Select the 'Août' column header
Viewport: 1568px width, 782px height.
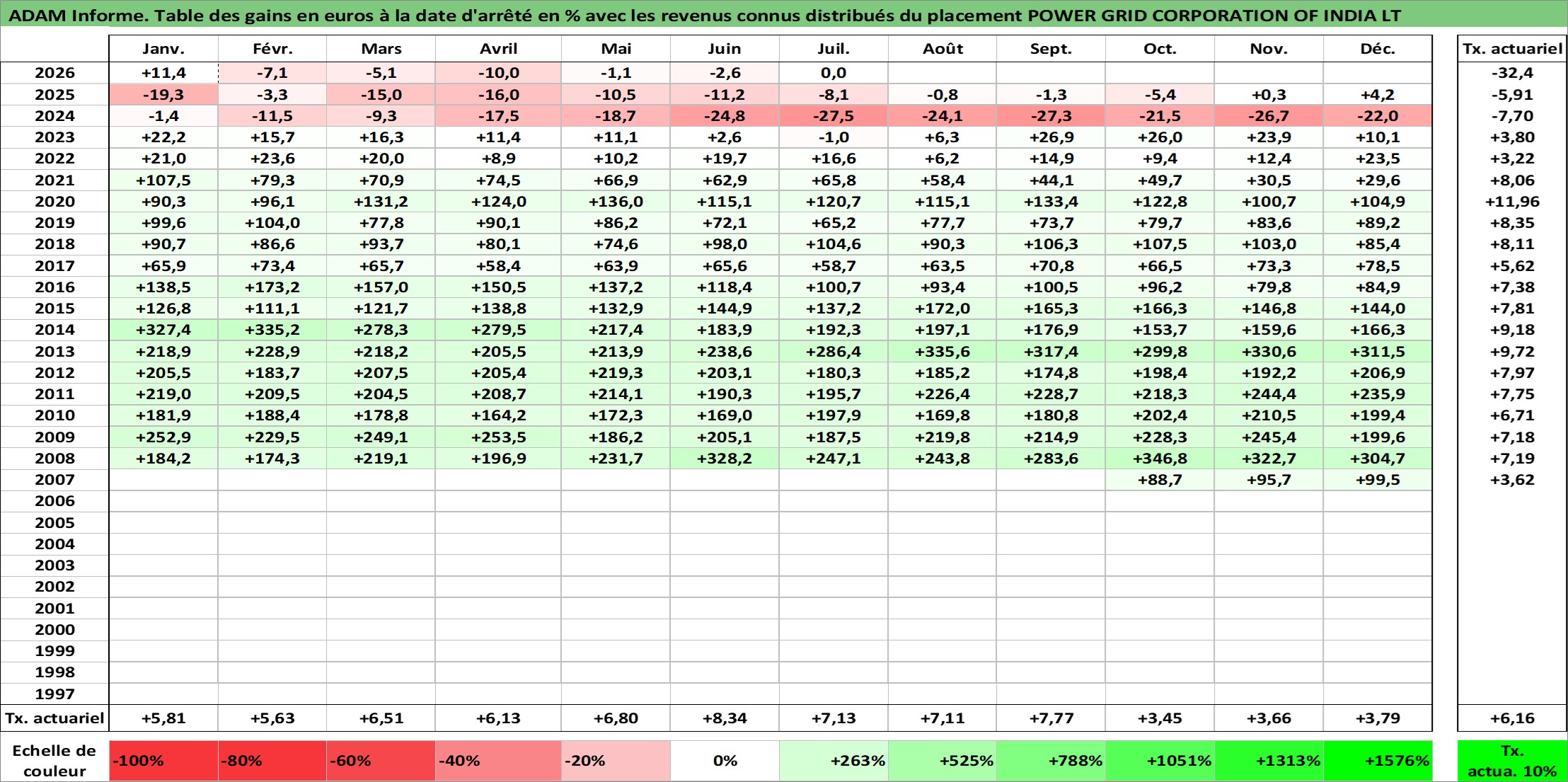coord(942,49)
